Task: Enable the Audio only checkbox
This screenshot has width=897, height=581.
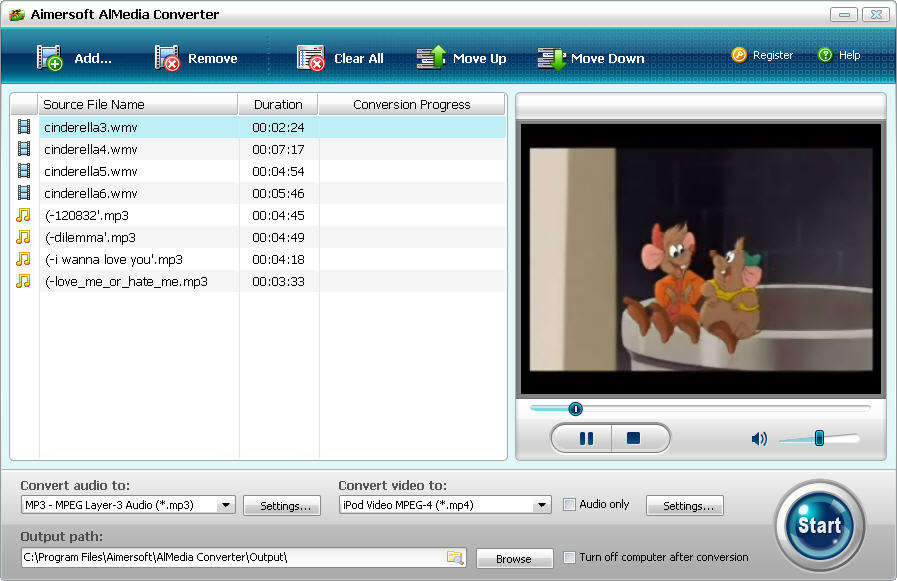Action: 569,504
